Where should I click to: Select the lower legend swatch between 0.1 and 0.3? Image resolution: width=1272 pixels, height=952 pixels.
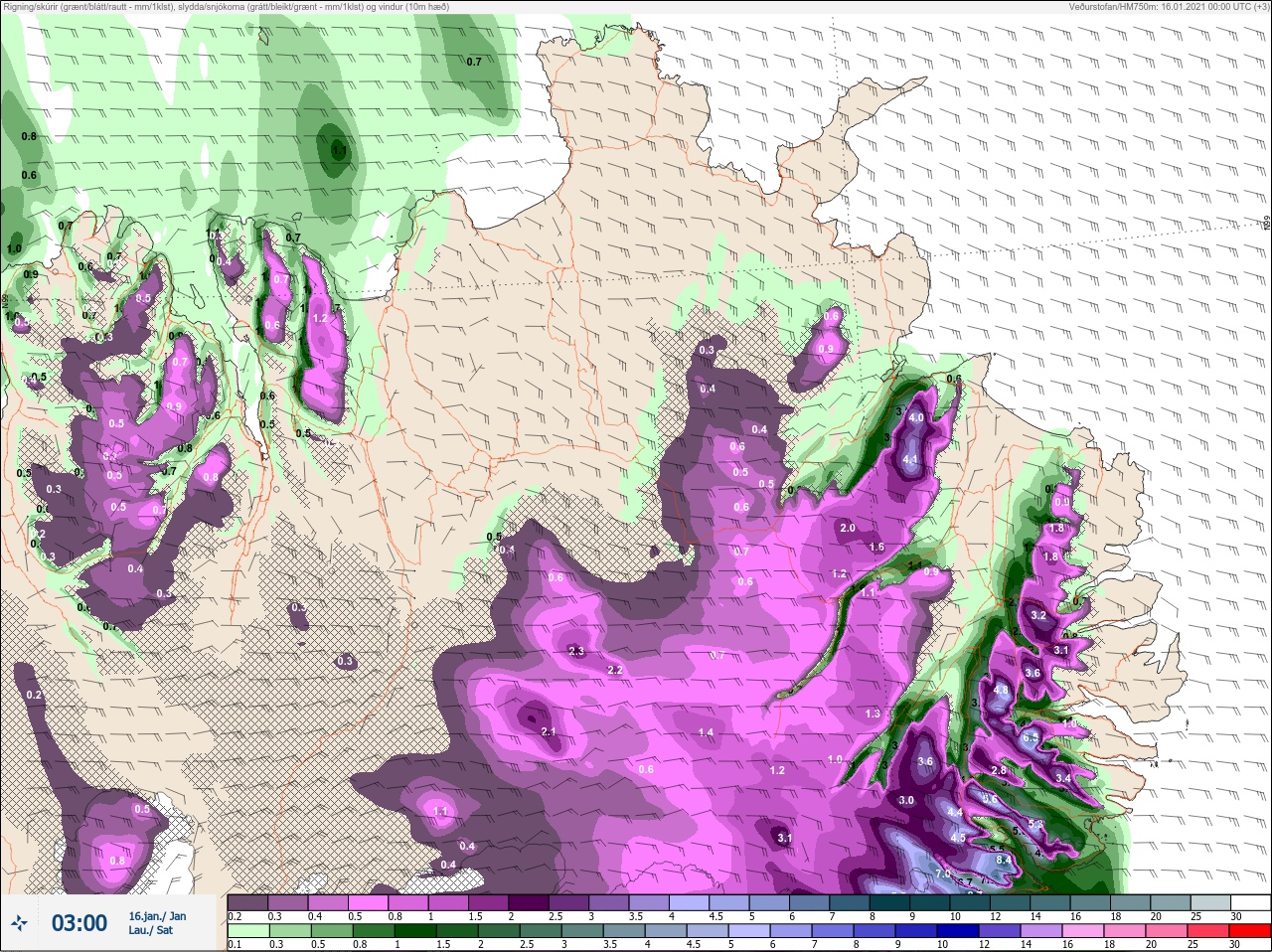point(247,931)
